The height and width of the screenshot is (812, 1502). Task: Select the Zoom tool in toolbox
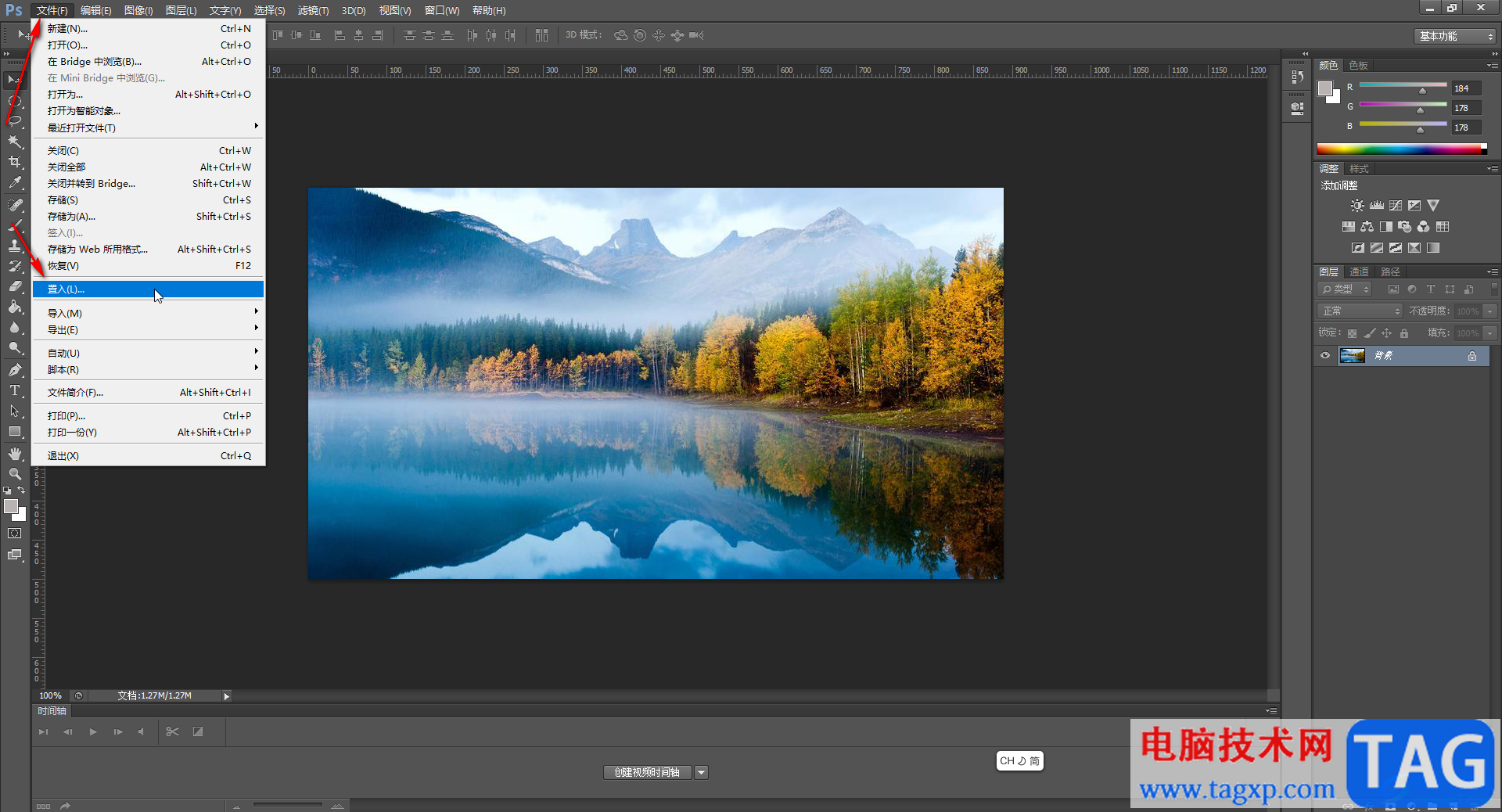[15, 474]
